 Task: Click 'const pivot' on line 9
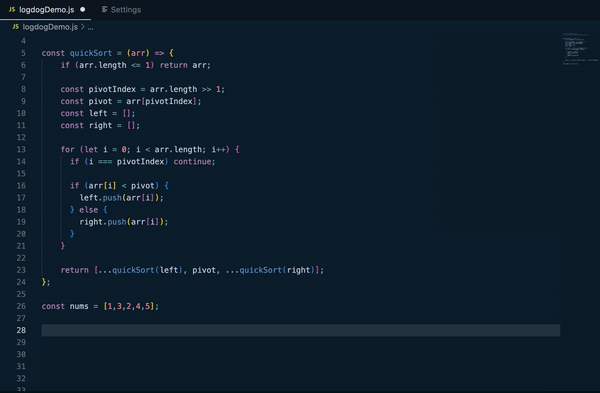pos(86,101)
